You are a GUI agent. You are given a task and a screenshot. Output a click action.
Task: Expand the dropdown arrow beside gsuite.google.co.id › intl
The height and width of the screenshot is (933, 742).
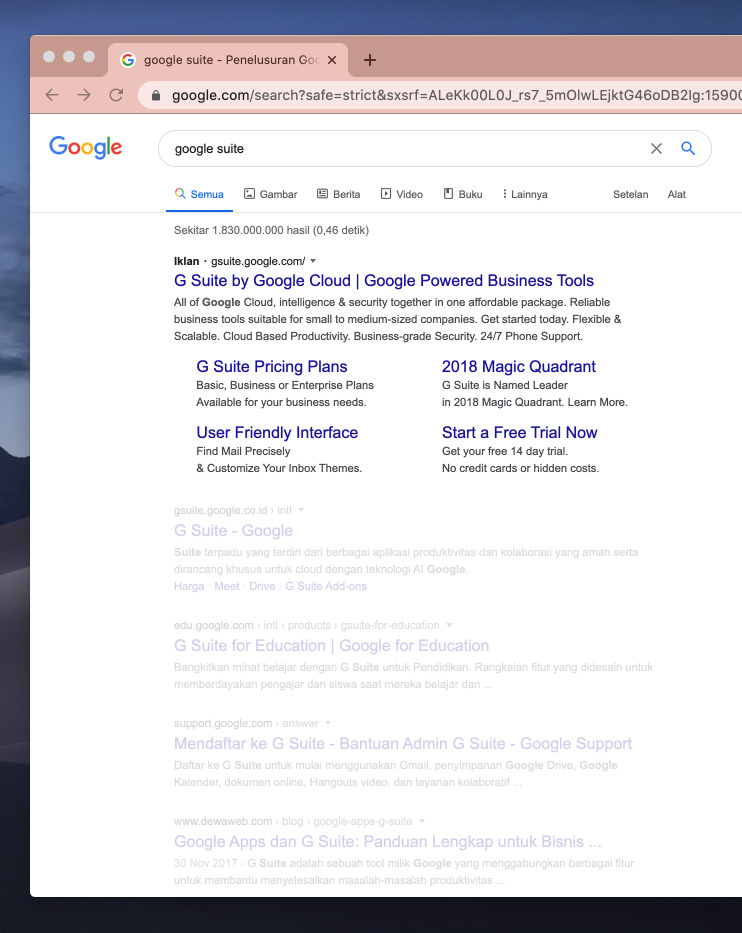click(x=301, y=510)
